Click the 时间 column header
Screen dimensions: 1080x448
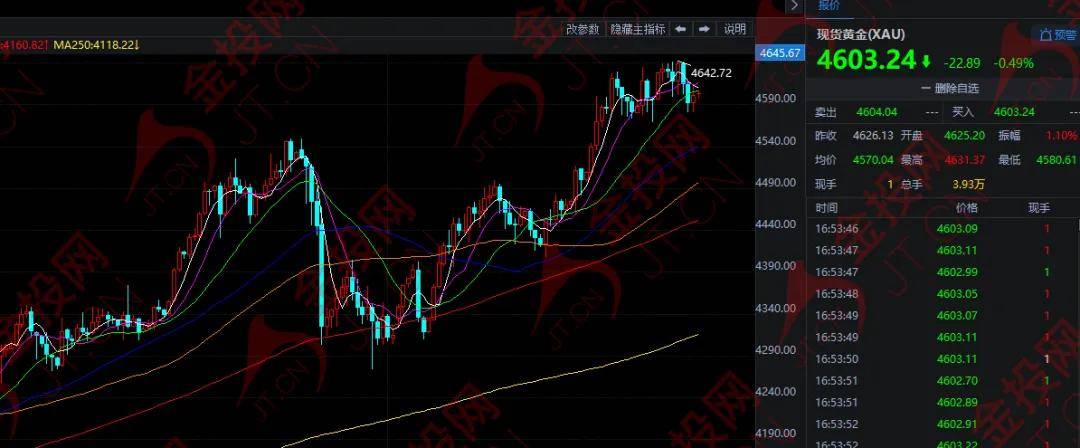[x=827, y=208]
